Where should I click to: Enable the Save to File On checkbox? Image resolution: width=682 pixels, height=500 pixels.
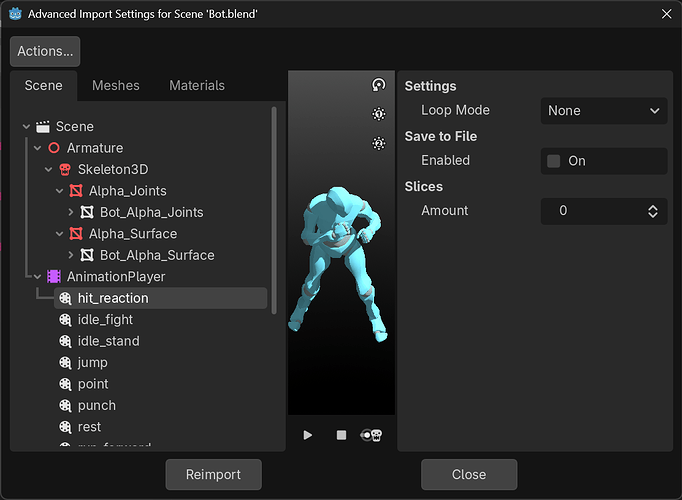553,161
